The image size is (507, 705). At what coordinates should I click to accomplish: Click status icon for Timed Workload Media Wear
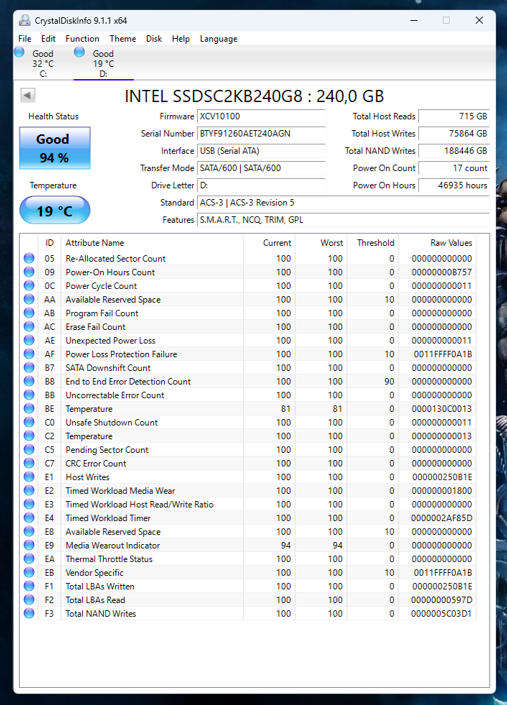29,490
